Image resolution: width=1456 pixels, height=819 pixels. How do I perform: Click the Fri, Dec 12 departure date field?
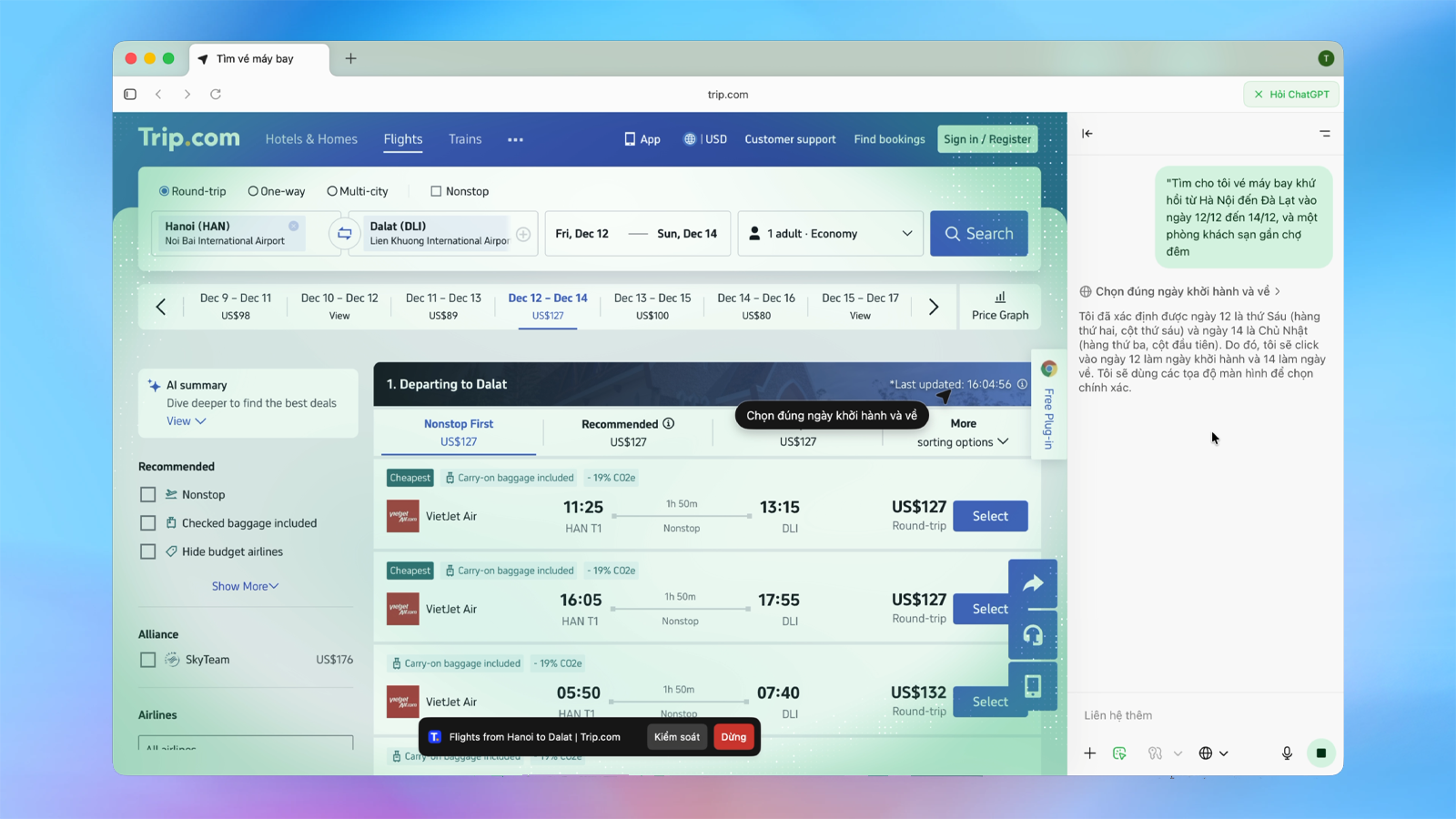point(582,234)
